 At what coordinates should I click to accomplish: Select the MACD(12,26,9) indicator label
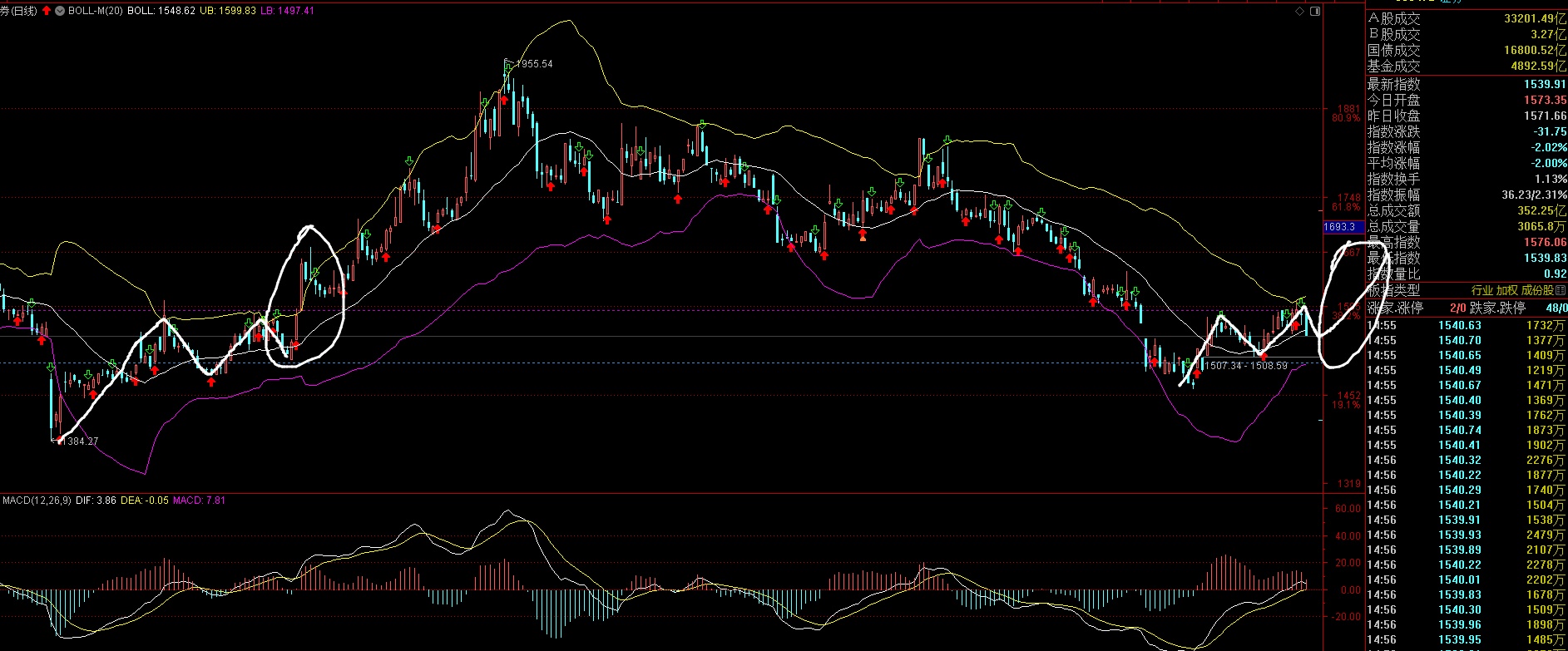pyautogui.click(x=37, y=501)
